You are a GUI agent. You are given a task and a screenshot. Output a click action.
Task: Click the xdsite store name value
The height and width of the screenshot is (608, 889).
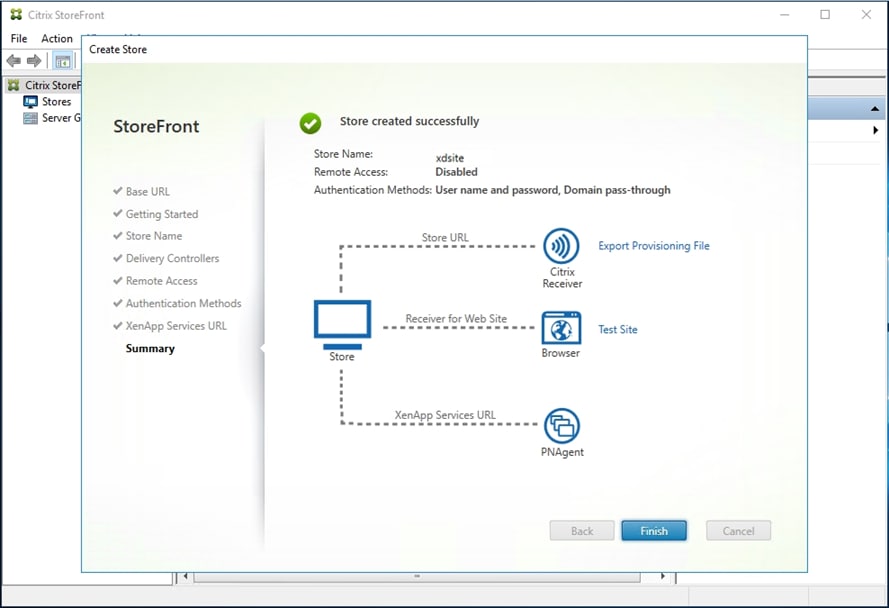click(x=450, y=158)
